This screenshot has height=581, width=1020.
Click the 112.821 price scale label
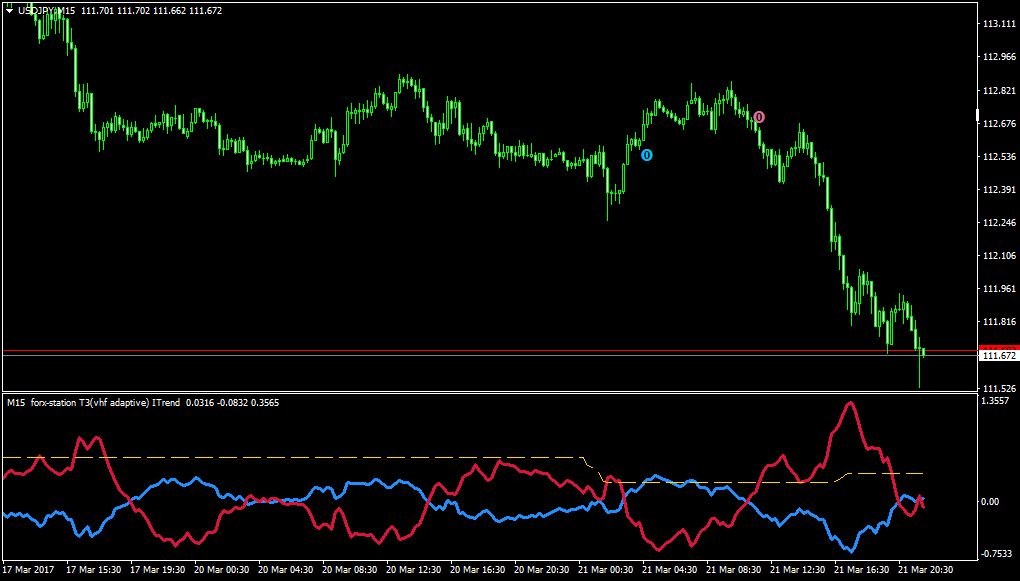pos(999,90)
